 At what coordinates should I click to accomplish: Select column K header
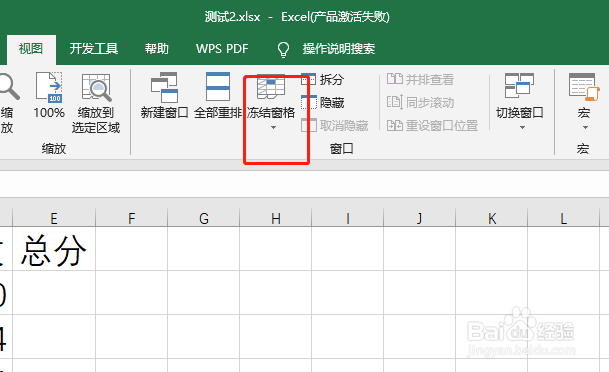click(492, 218)
